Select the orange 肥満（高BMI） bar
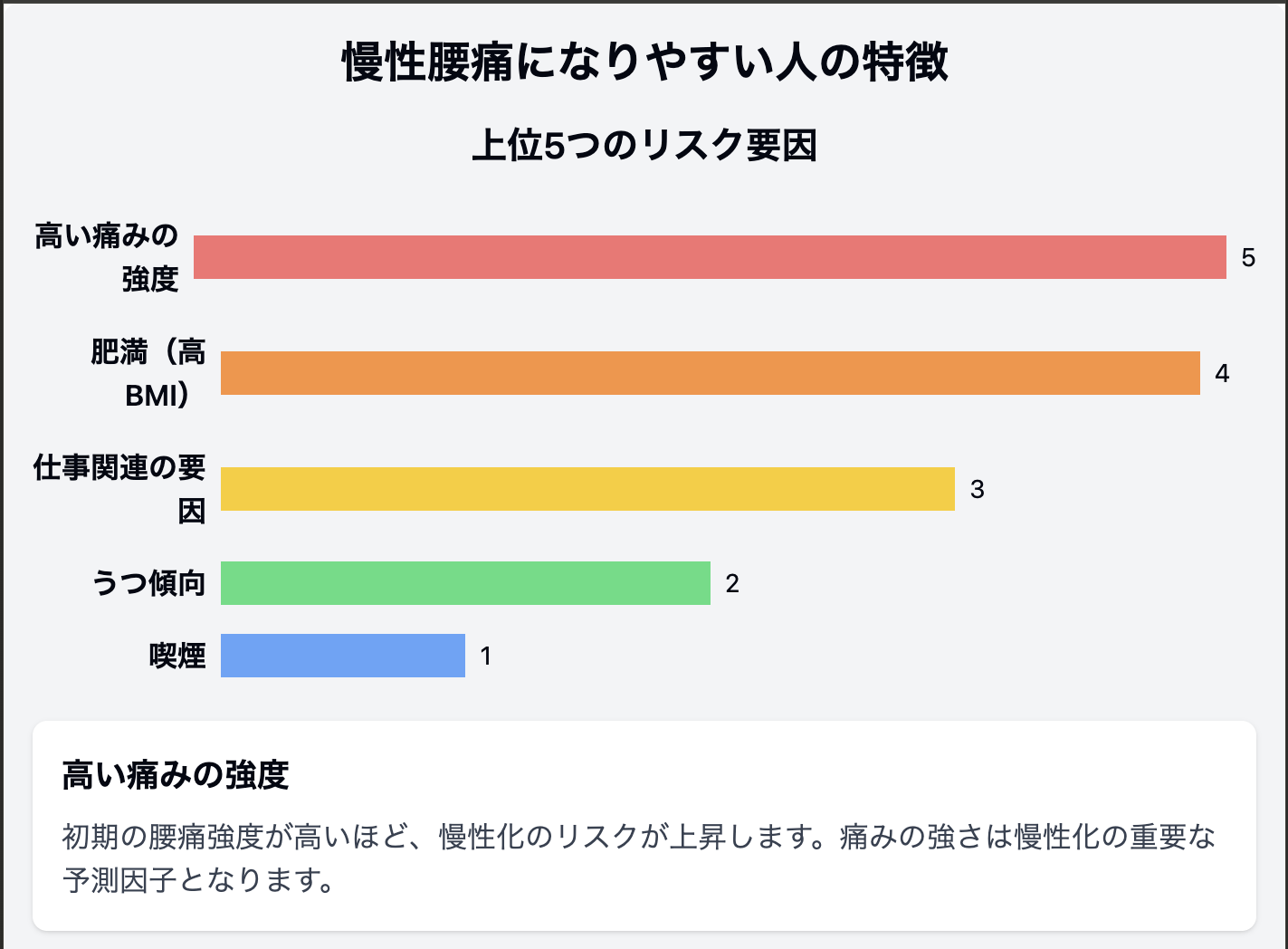The width and height of the screenshot is (1288, 949). pos(710,373)
